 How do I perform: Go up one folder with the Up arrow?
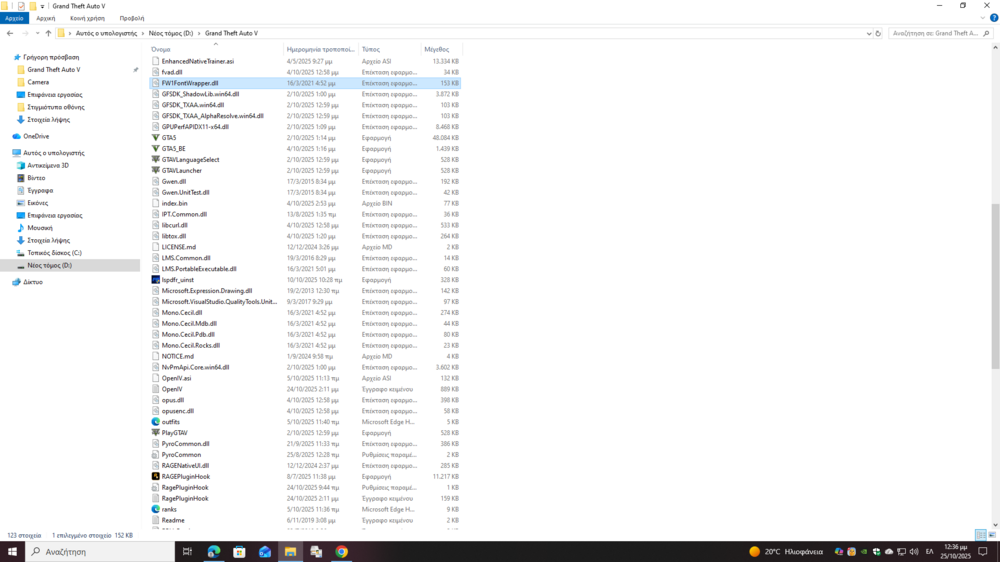[x=48, y=33]
